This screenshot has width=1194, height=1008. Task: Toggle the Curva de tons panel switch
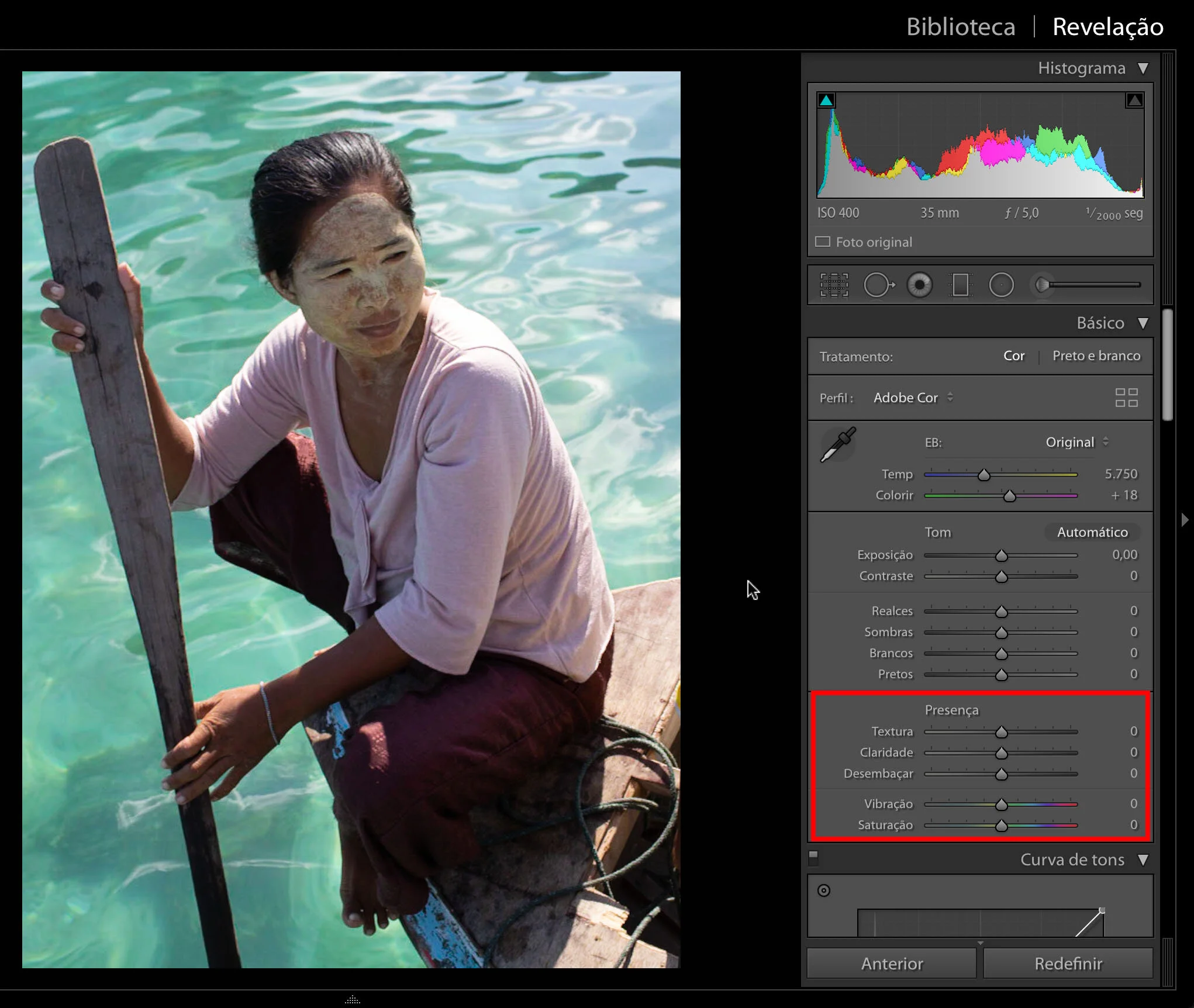pos(813,858)
